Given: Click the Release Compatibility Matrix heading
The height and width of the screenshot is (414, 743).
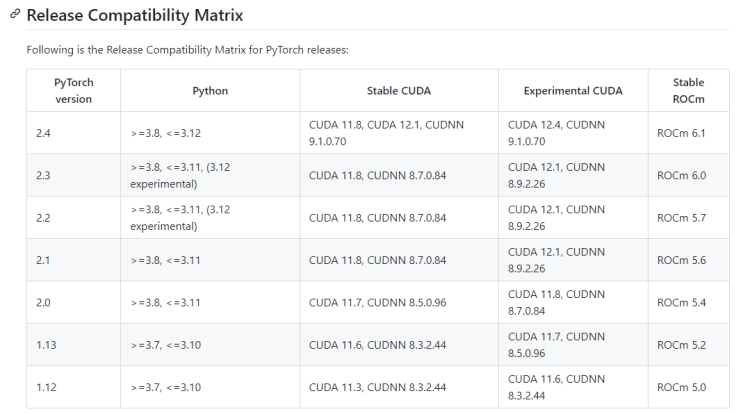Looking at the screenshot, I should point(135,15).
